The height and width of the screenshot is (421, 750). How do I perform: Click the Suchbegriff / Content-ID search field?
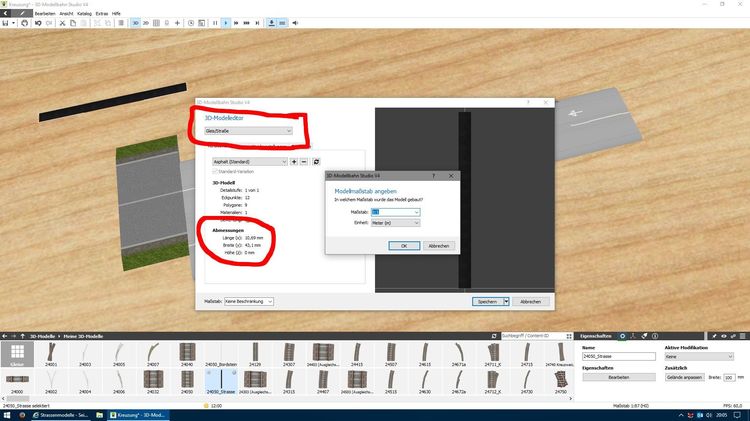pos(532,336)
